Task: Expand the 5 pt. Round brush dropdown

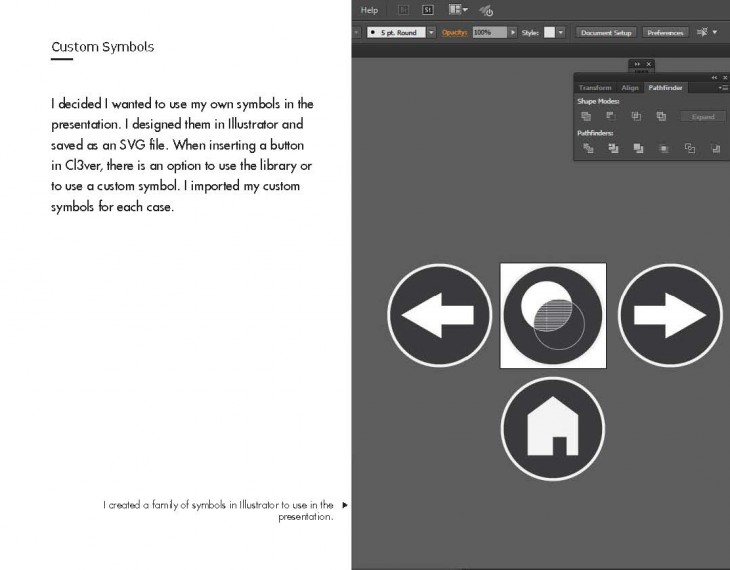Action: pos(432,33)
